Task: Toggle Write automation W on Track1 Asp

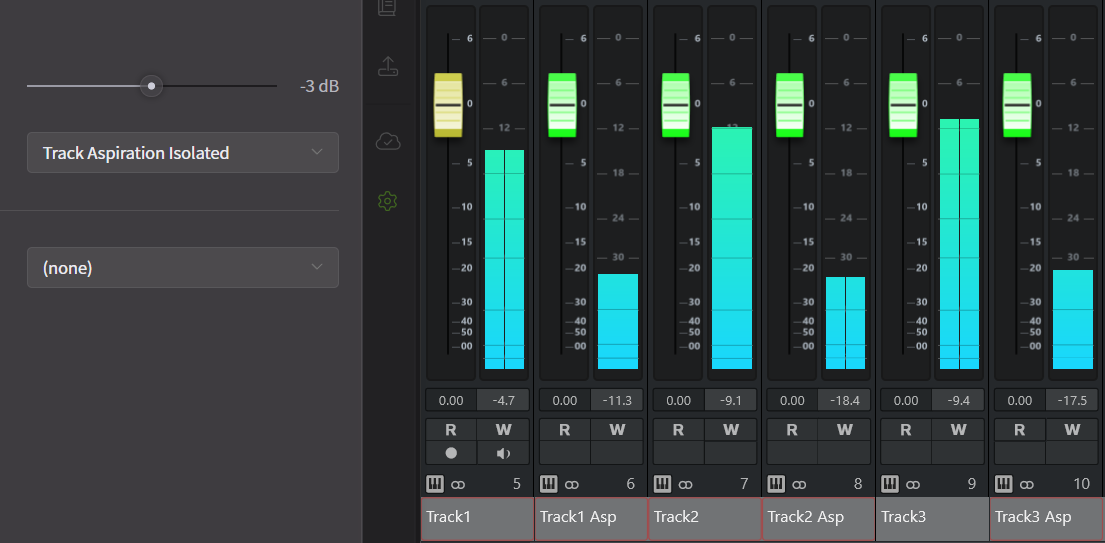Action: [617, 430]
